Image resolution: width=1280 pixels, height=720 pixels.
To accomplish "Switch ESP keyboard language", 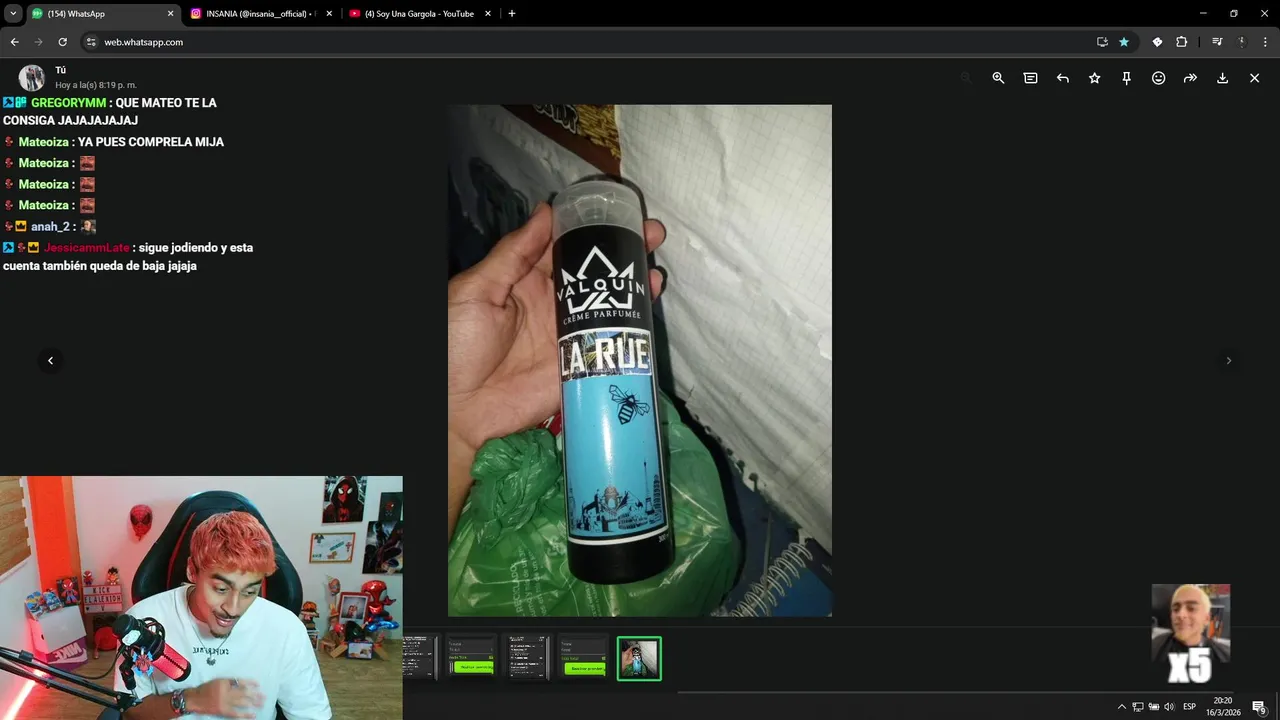I will point(1189,707).
